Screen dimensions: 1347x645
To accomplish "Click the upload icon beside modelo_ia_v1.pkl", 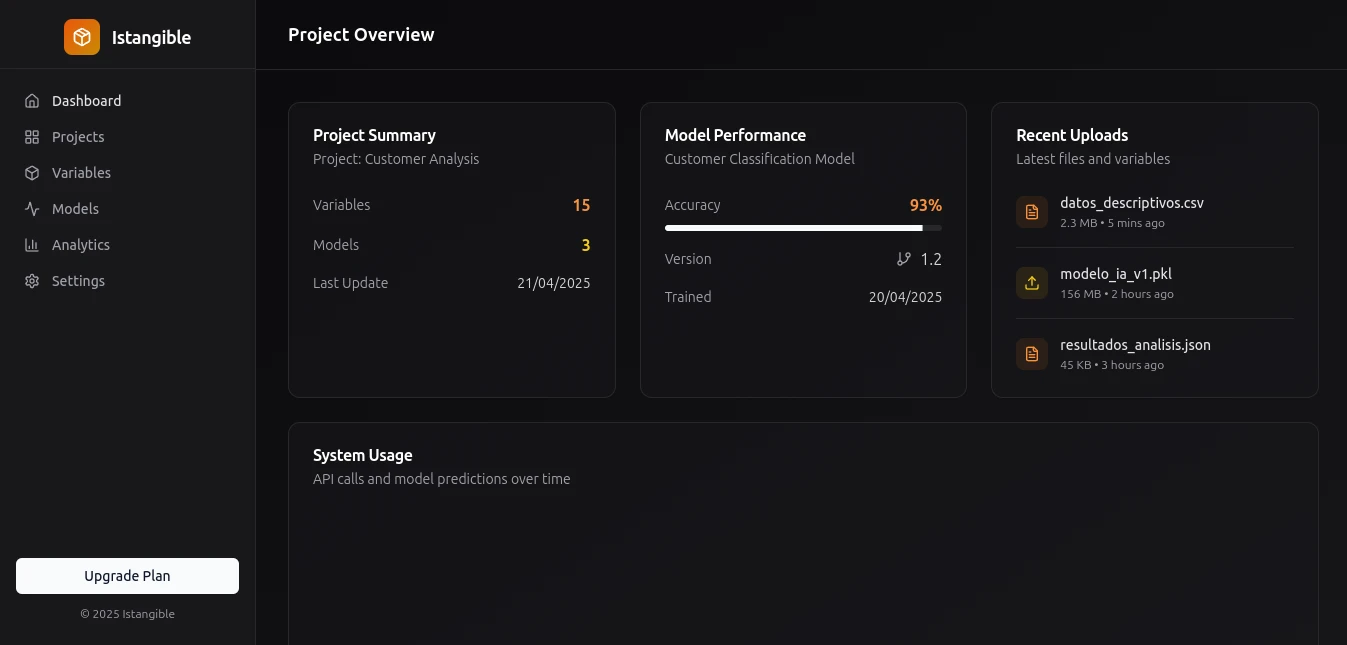I will click(1032, 283).
